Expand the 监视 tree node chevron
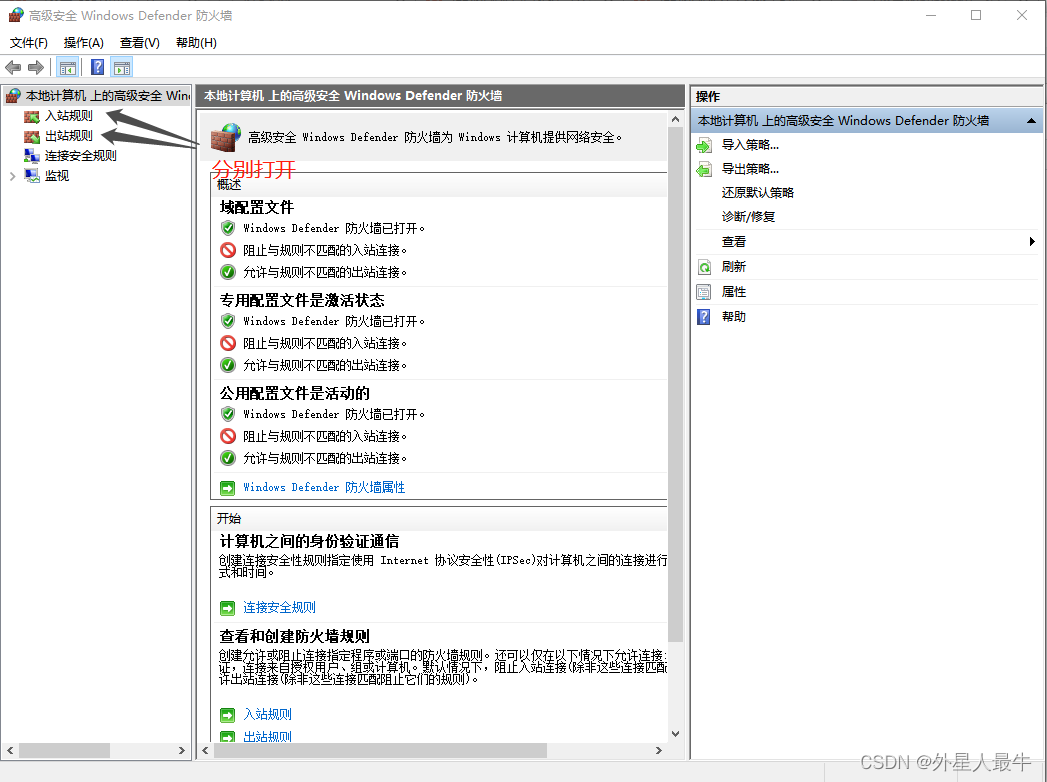Image resolution: width=1047 pixels, height=782 pixels. (12, 176)
